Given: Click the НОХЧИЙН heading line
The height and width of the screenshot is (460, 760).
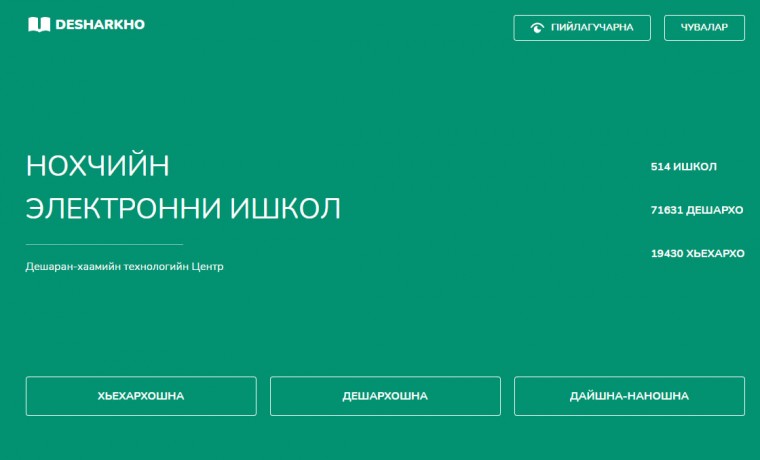Looking at the screenshot, I should coord(97,165).
